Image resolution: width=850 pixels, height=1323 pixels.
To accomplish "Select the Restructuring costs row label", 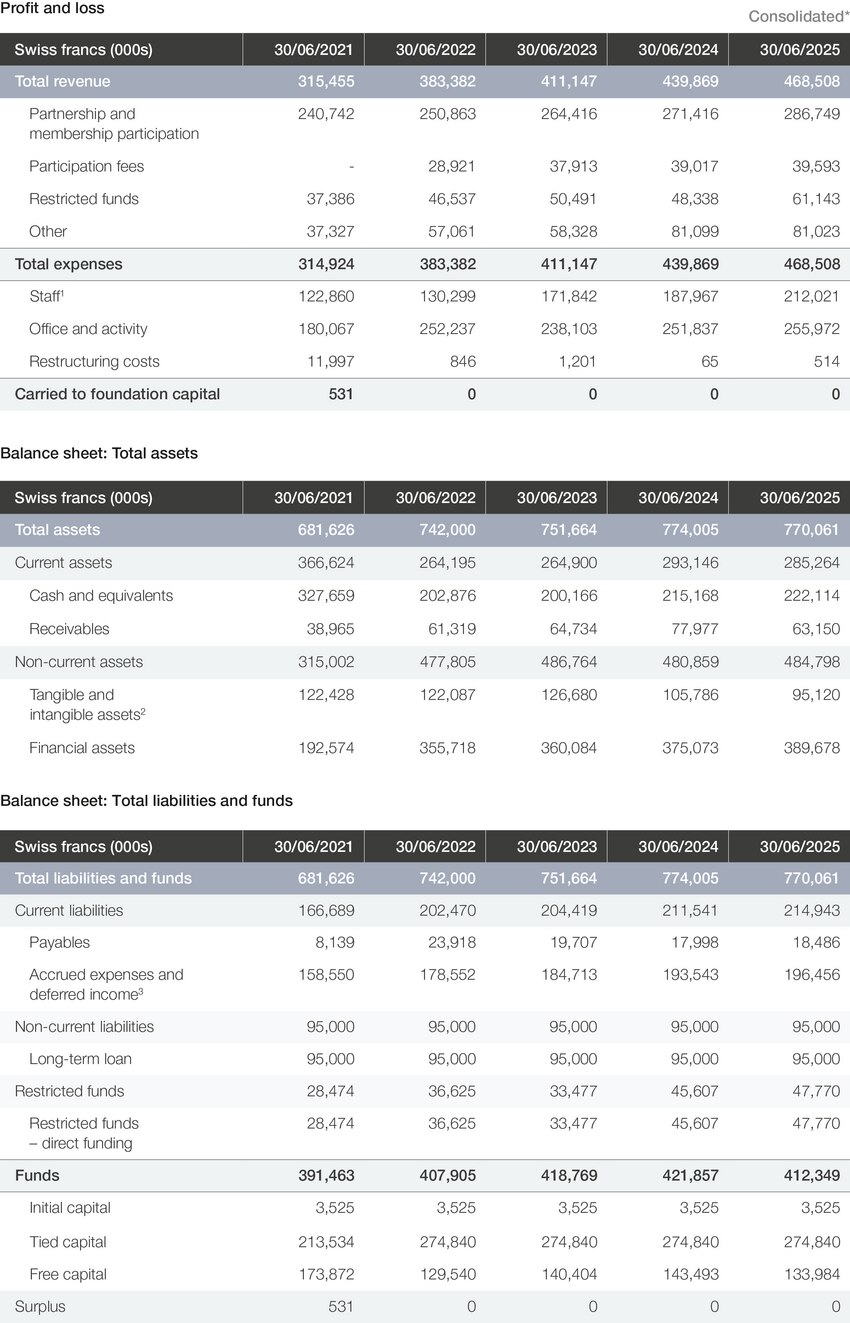I will point(94,361).
